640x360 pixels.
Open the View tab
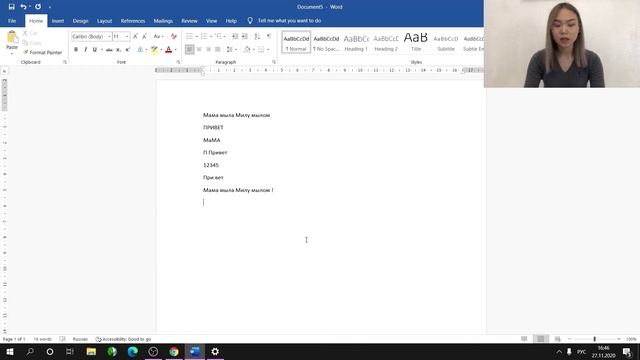(x=211, y=21)
